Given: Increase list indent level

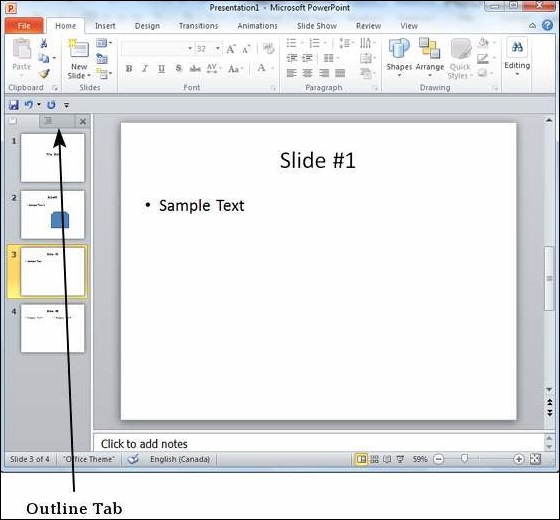Looking at the screenshot, I should tap(308, 58).
